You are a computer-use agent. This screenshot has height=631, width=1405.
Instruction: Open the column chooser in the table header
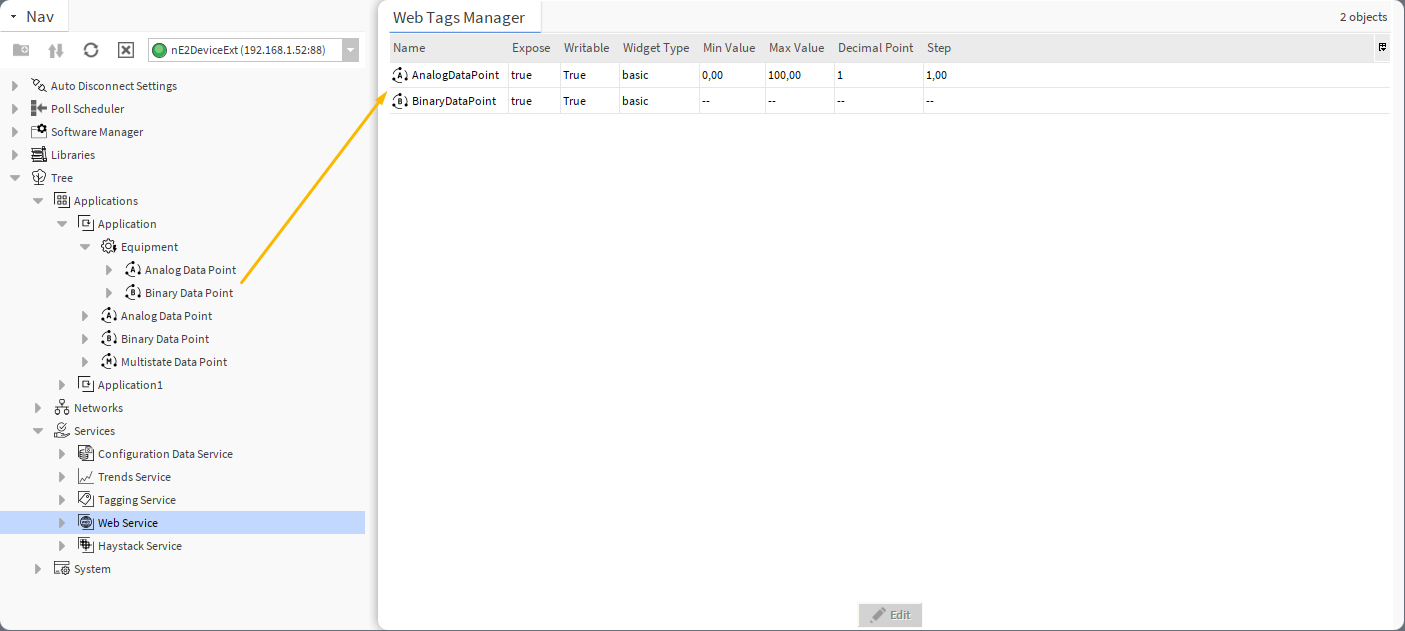pos(1382,47)
